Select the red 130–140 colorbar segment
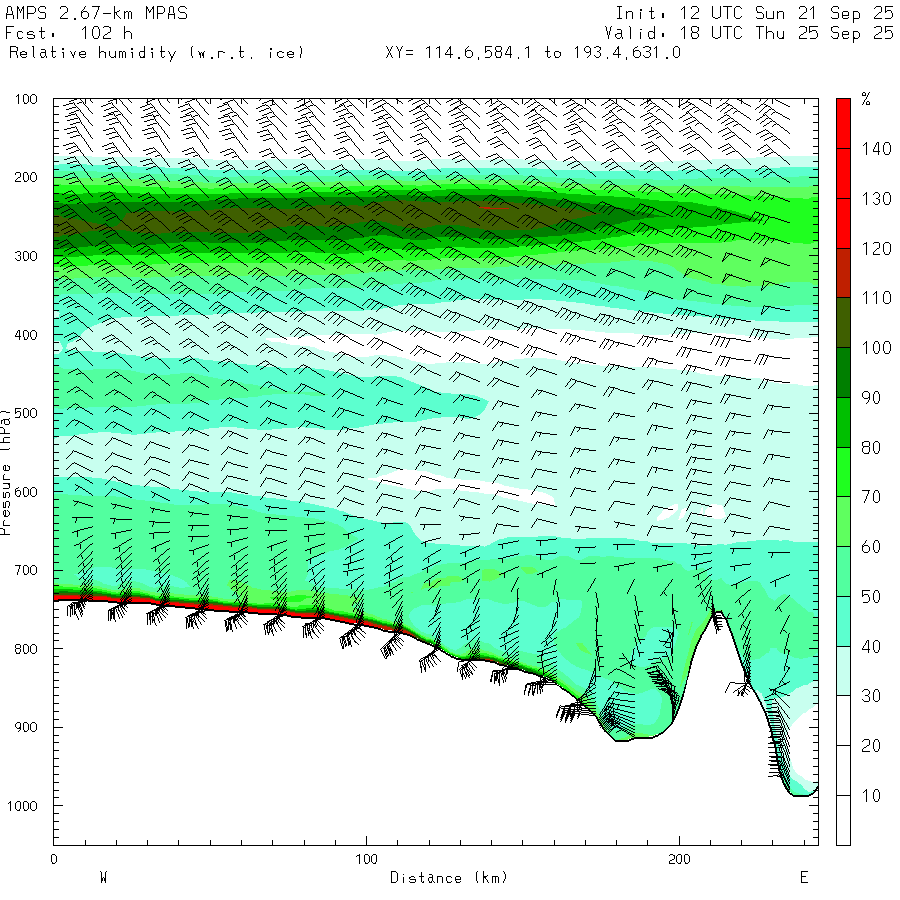The image size is (900, 900). coord(843,173)
